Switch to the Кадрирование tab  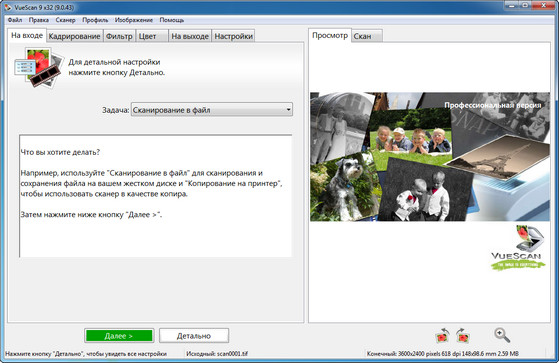click(x=75, y=36)
